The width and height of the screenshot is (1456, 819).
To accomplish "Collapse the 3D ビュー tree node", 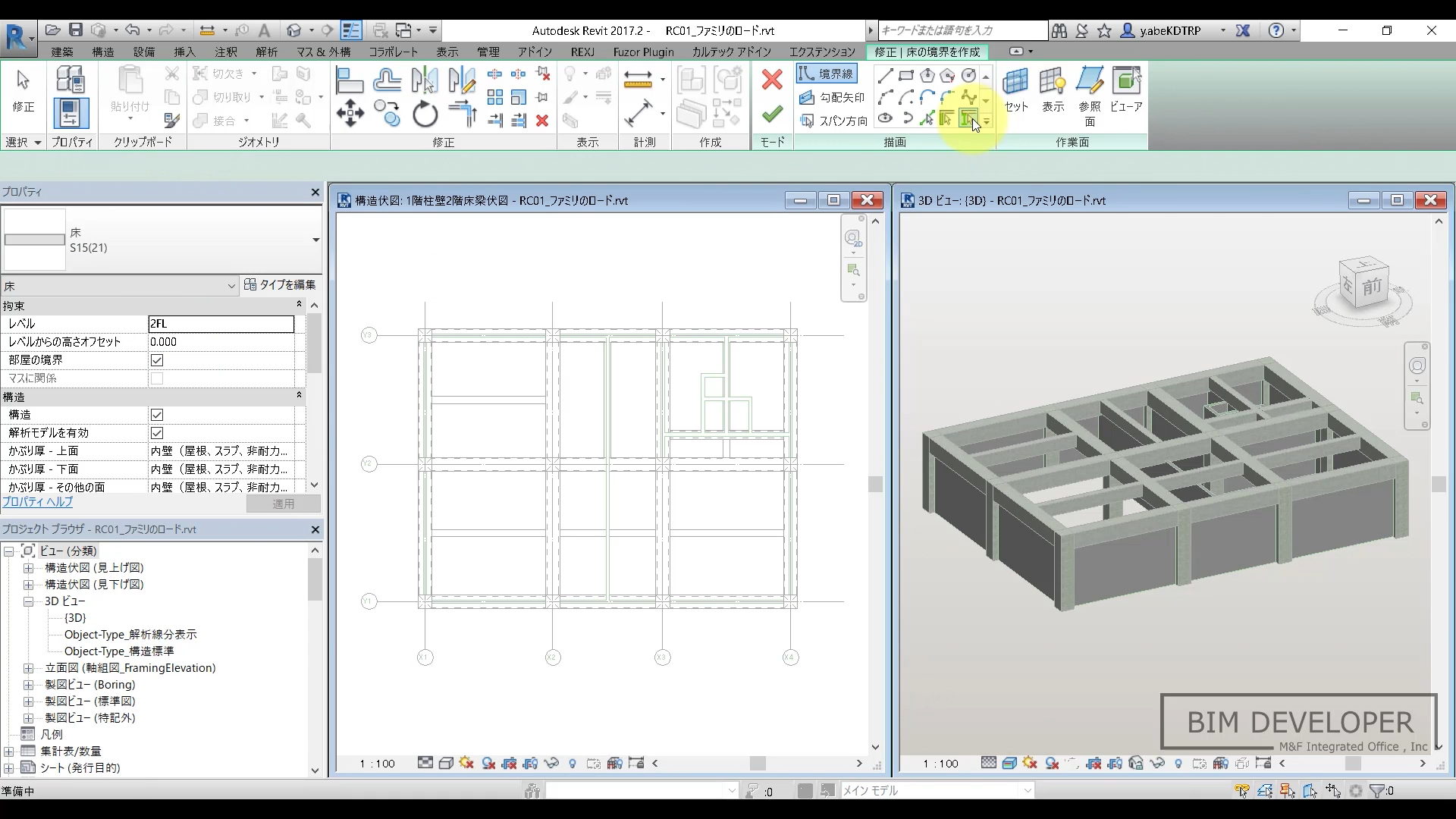I will 28,601.
